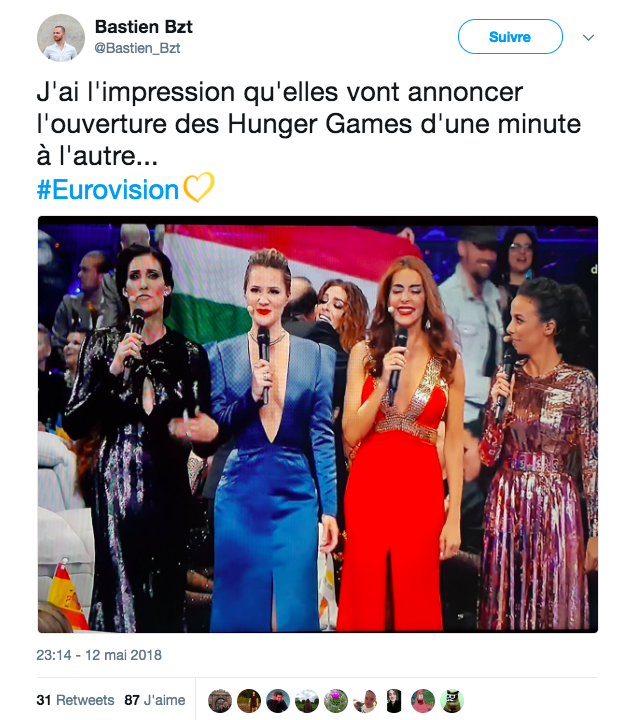Click the yellow heart emoji after #Eurovision
The width and height of the screenshot is (635, 720).
198,187
